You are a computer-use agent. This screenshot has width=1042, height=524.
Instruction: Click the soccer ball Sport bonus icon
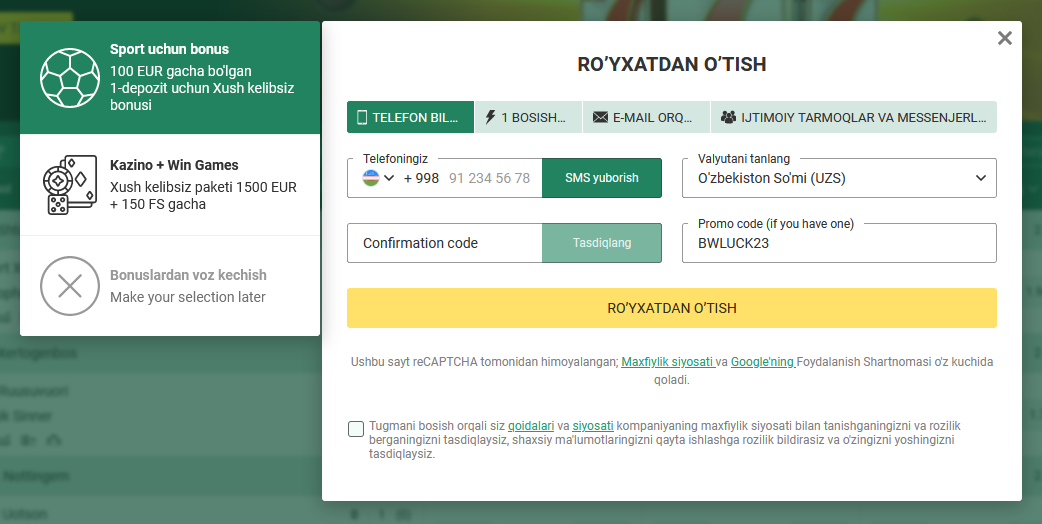pos(70,78)
